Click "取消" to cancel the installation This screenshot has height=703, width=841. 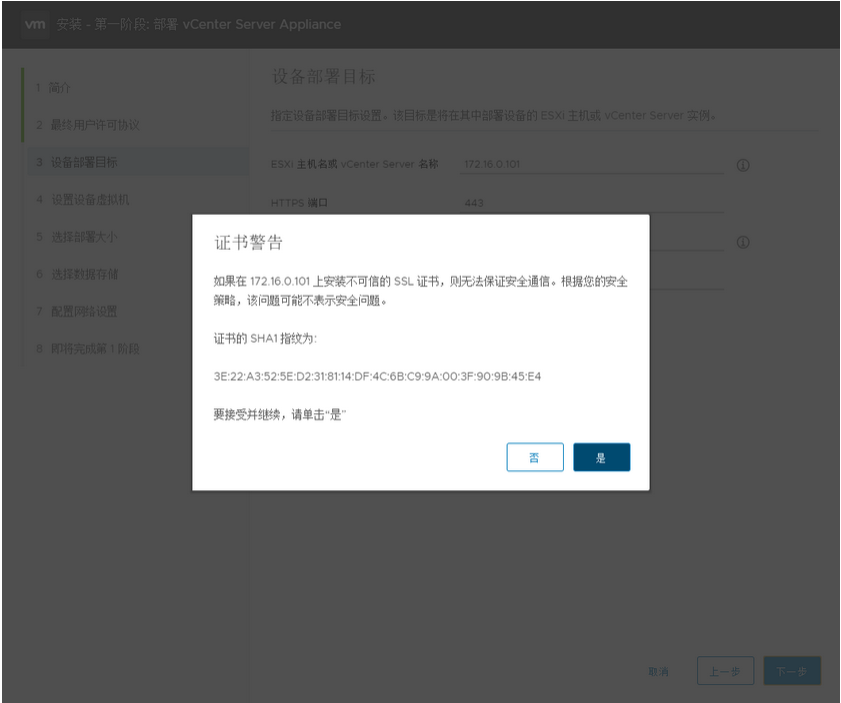pyautogui.click(x=660, y=671)
